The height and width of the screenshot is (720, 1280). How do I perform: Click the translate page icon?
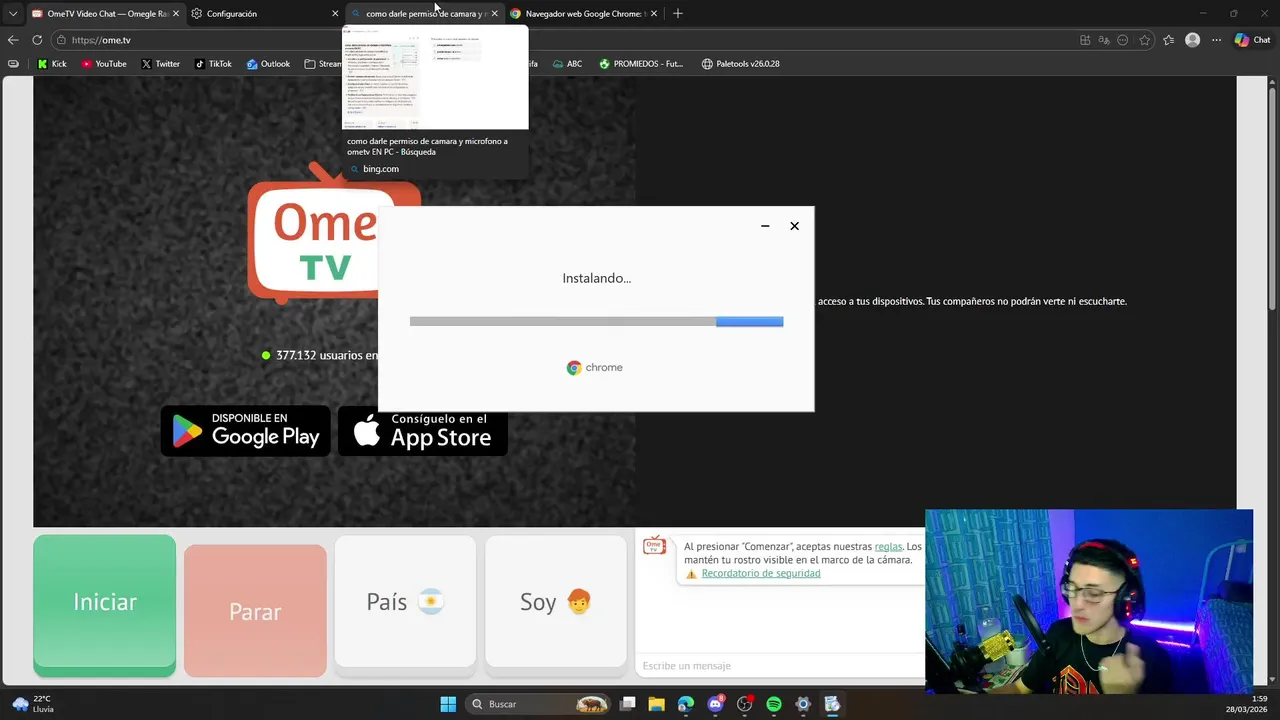pyautogui.click(x=1104, y=40)
